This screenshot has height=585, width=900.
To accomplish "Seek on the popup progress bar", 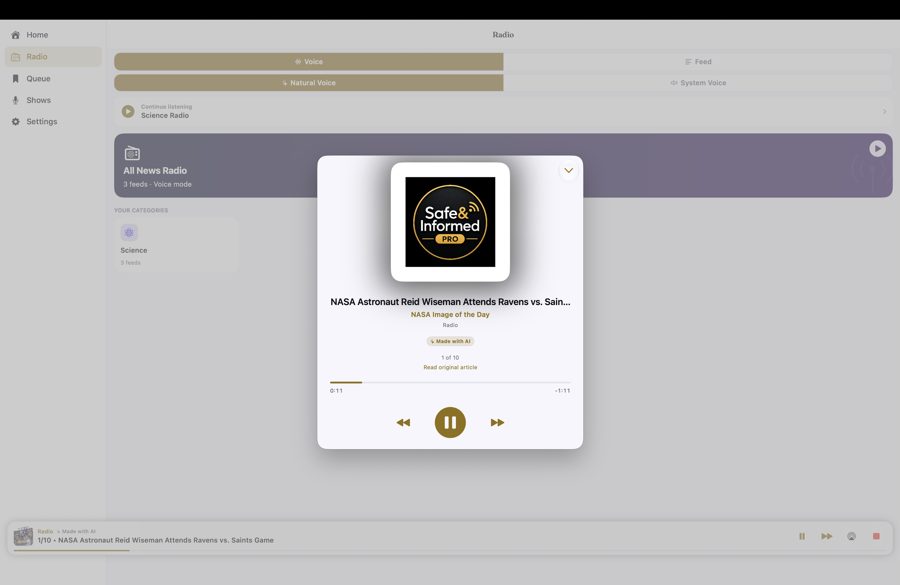I will click(450, 382).
